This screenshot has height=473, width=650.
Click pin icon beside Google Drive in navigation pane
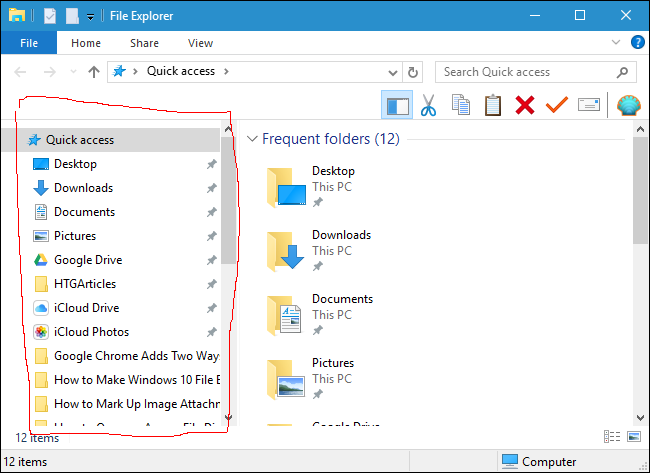212,260
